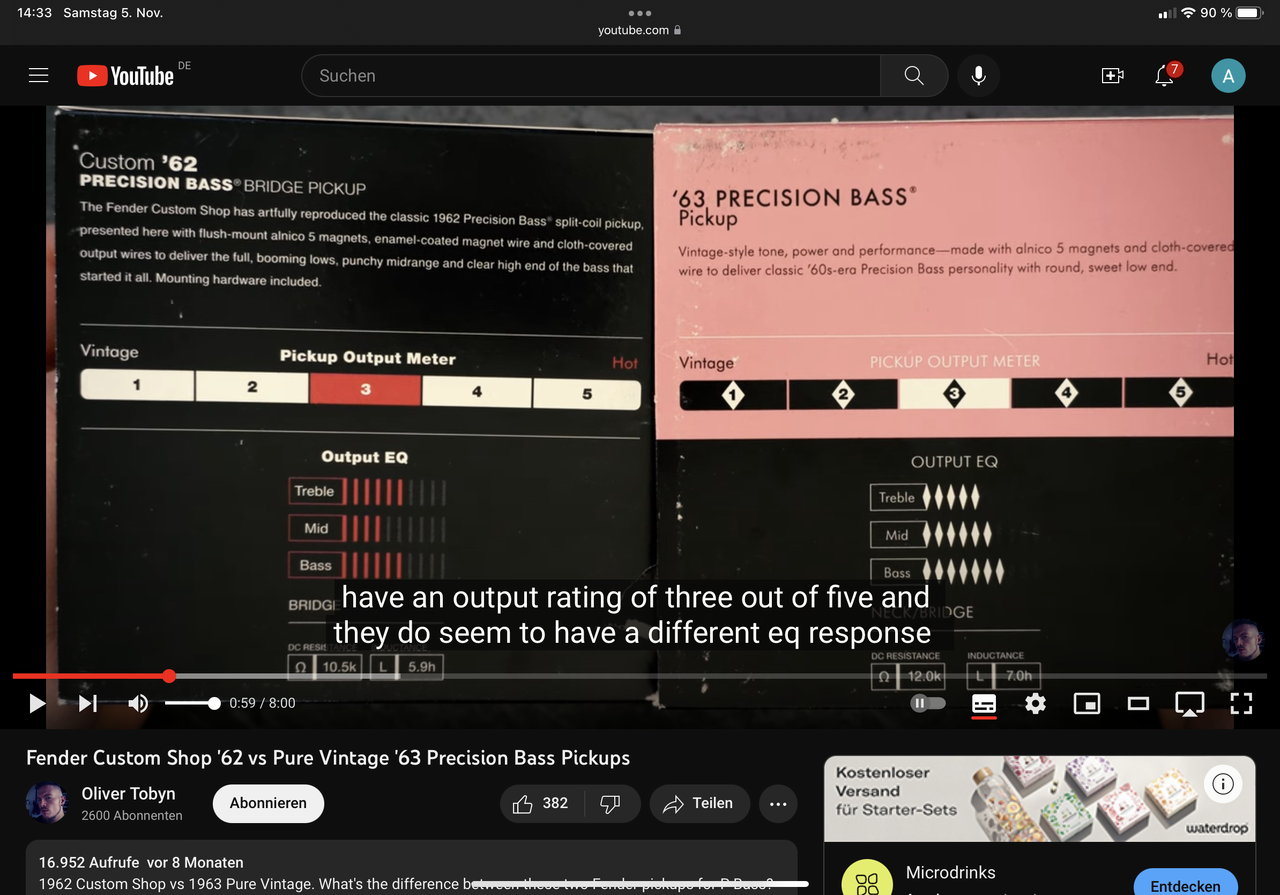Open the create video icon
1280x895 pixels.
(x=1112, y=76)
